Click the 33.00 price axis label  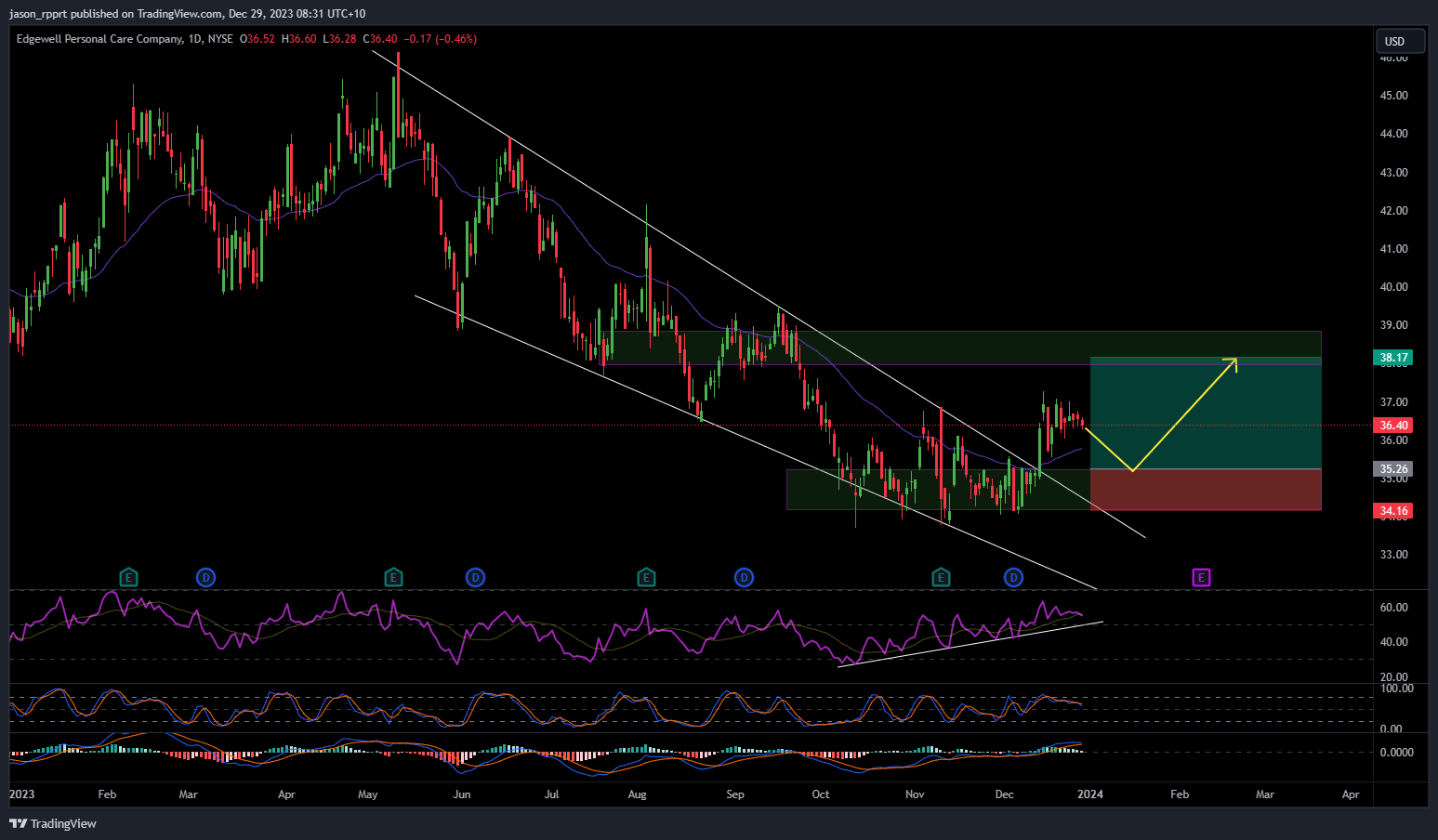pyautogui.click(x=1393, y=555)
